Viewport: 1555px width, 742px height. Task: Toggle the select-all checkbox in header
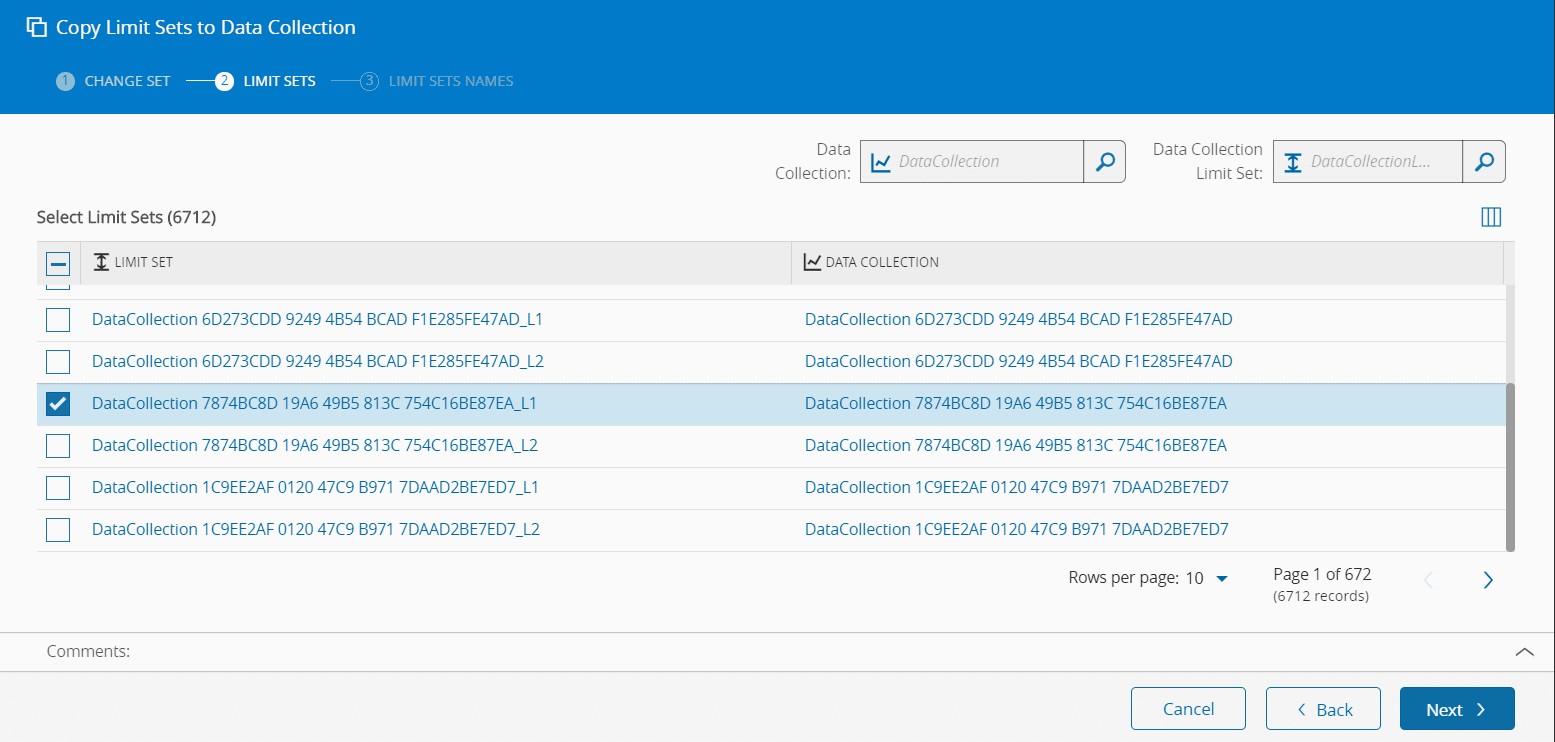(58, 263)
